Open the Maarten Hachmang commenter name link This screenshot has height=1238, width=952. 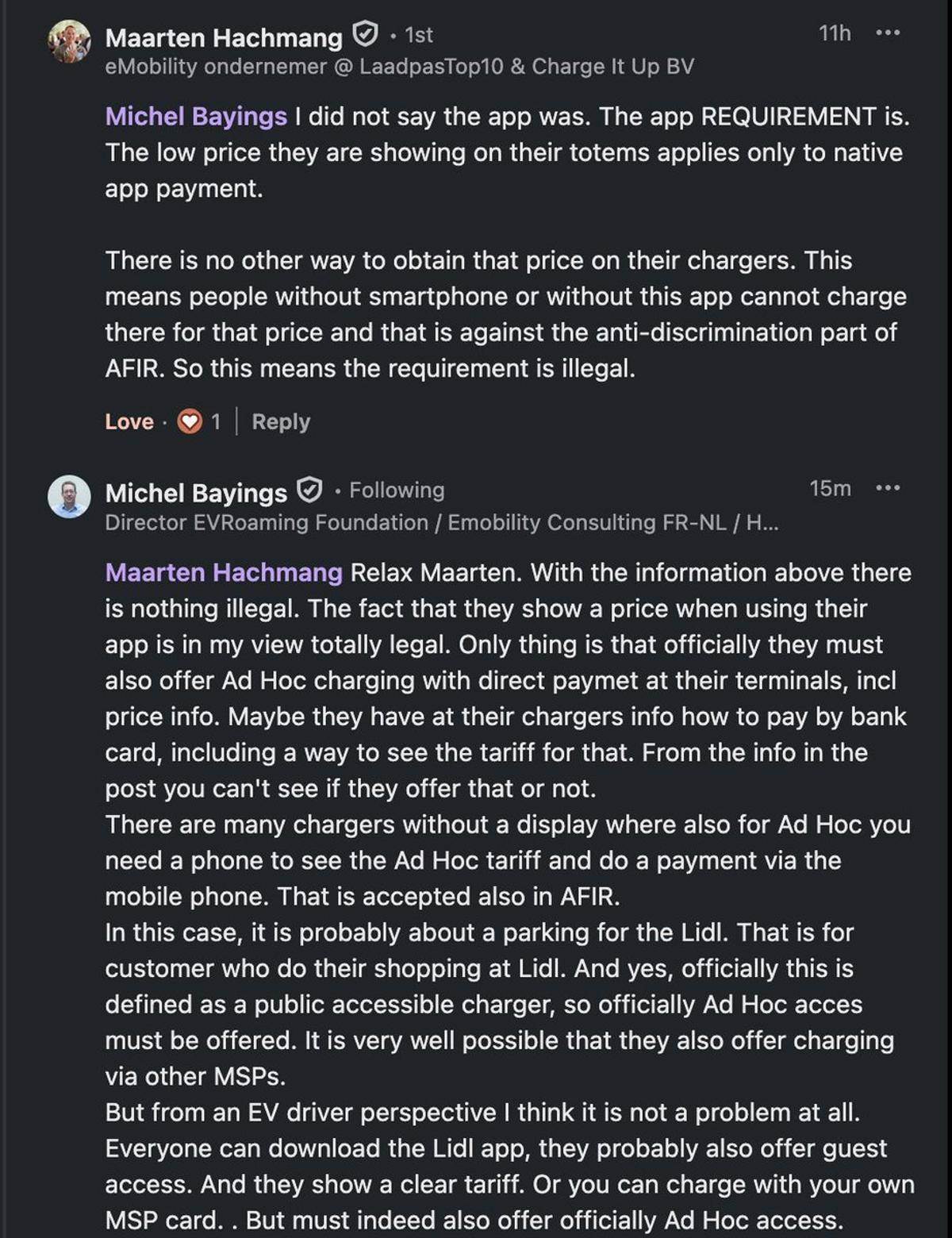click(x=224, y=37)
